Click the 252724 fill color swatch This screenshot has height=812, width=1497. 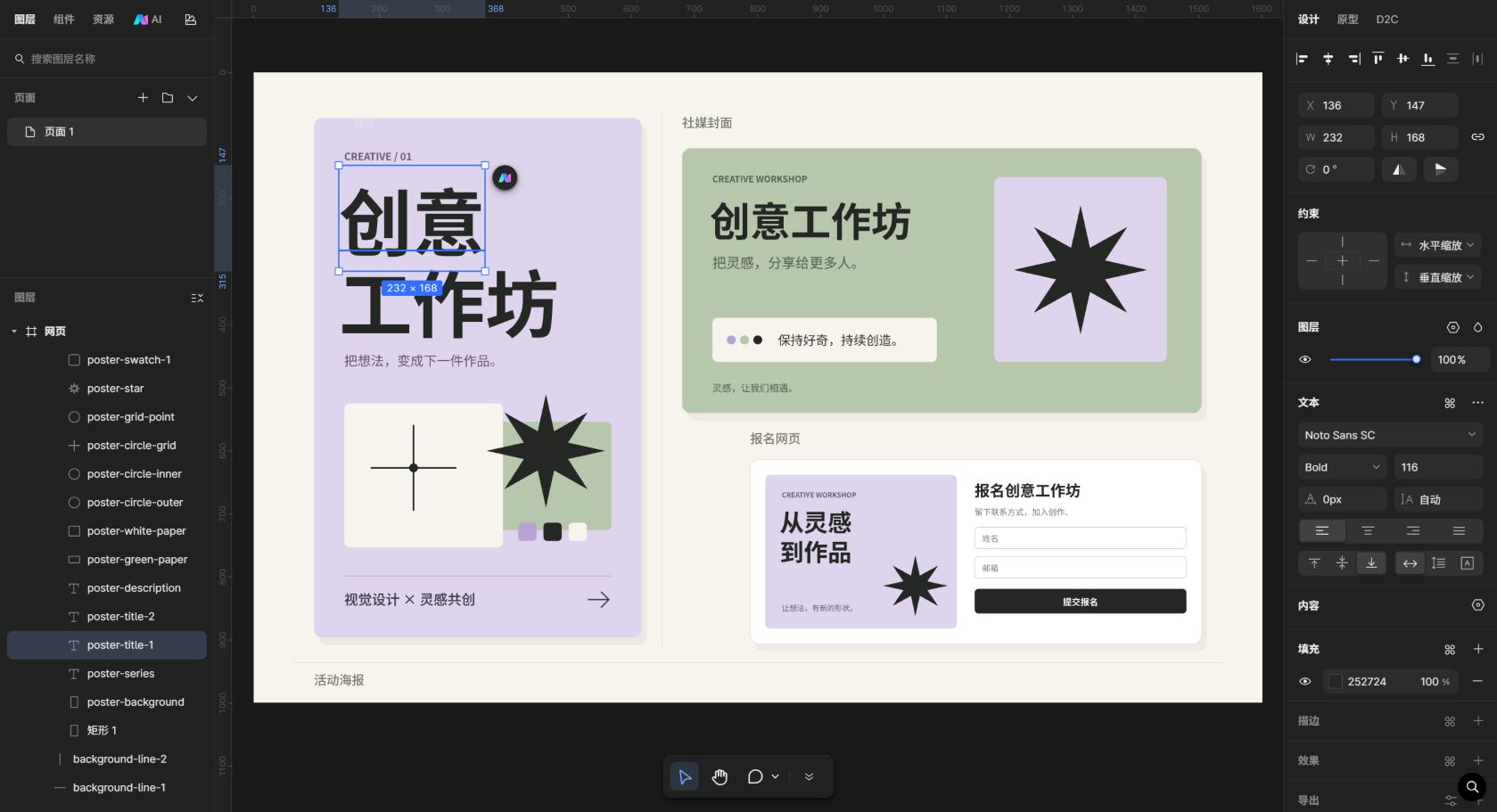point(1336,682)
